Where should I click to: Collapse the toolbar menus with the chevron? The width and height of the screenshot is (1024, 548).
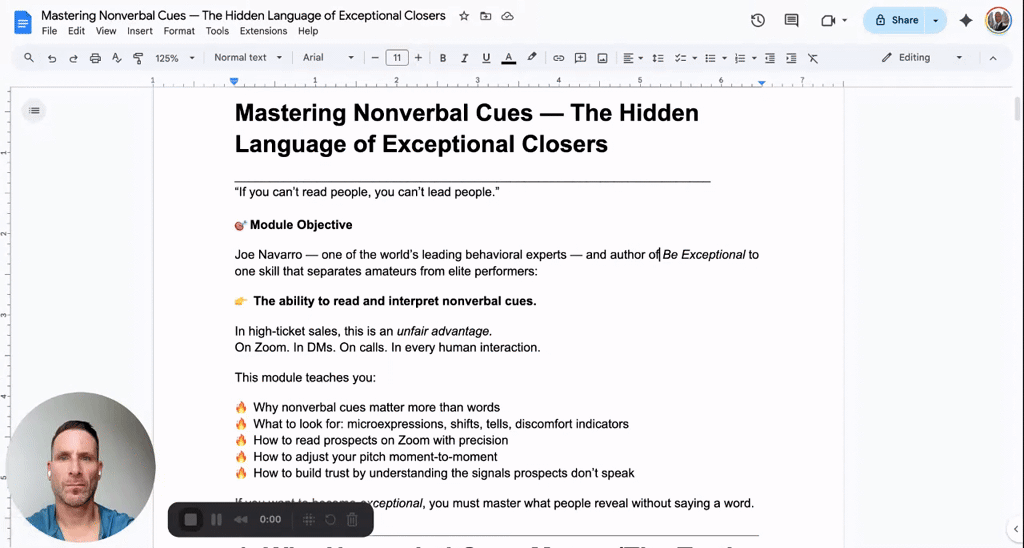pyautogui.click(x=993, y=58)
